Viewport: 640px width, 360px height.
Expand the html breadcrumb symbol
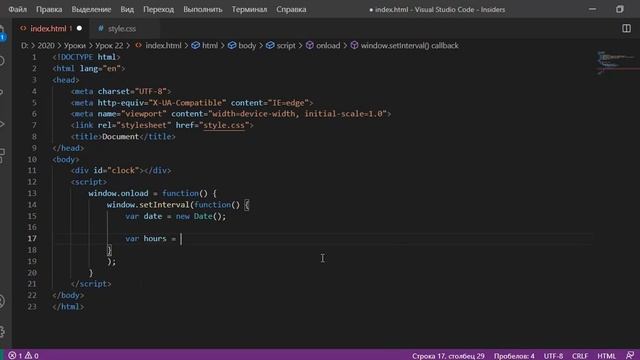[x=210, y=46]
